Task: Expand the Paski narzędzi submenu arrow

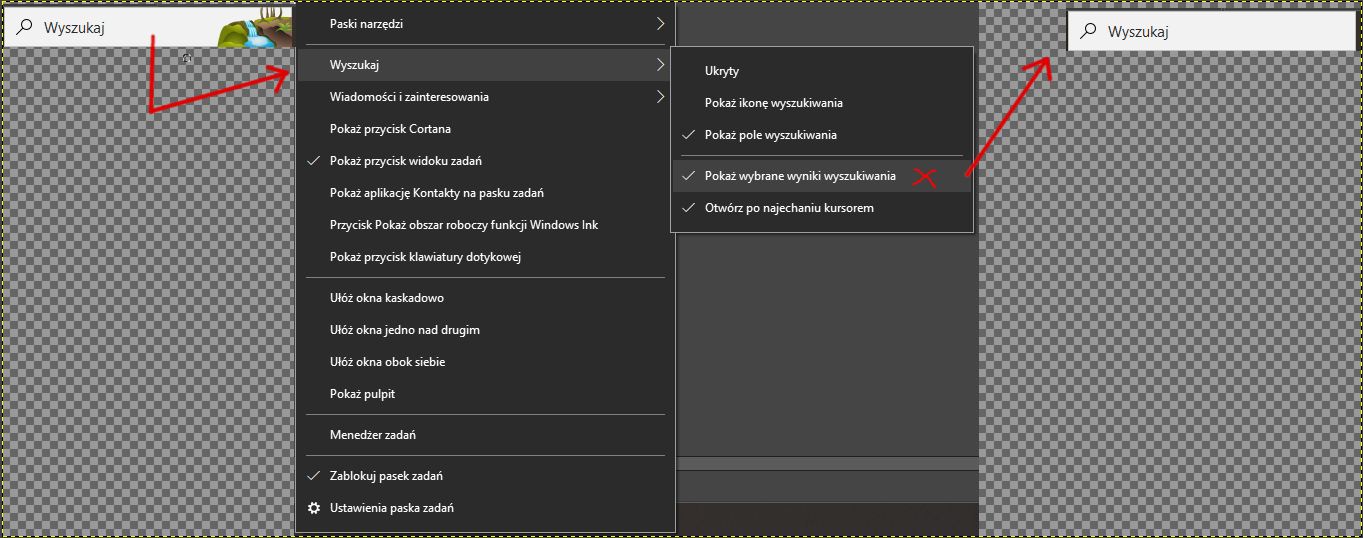Action: (660, 23)
